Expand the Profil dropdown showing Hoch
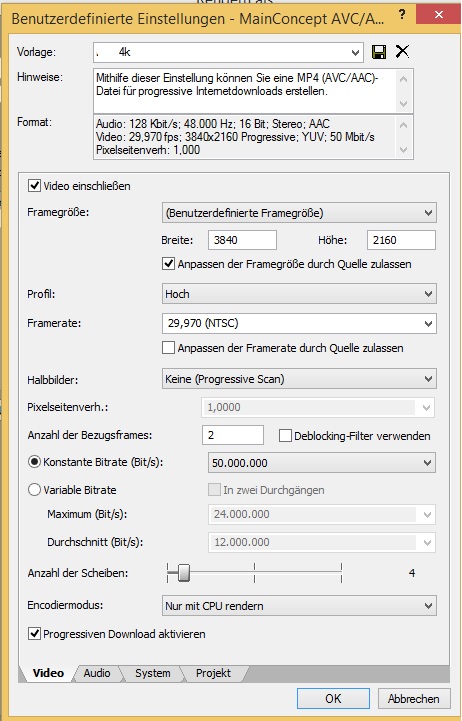462x721 pixels. pyautogui.click(x=299, y=294)
